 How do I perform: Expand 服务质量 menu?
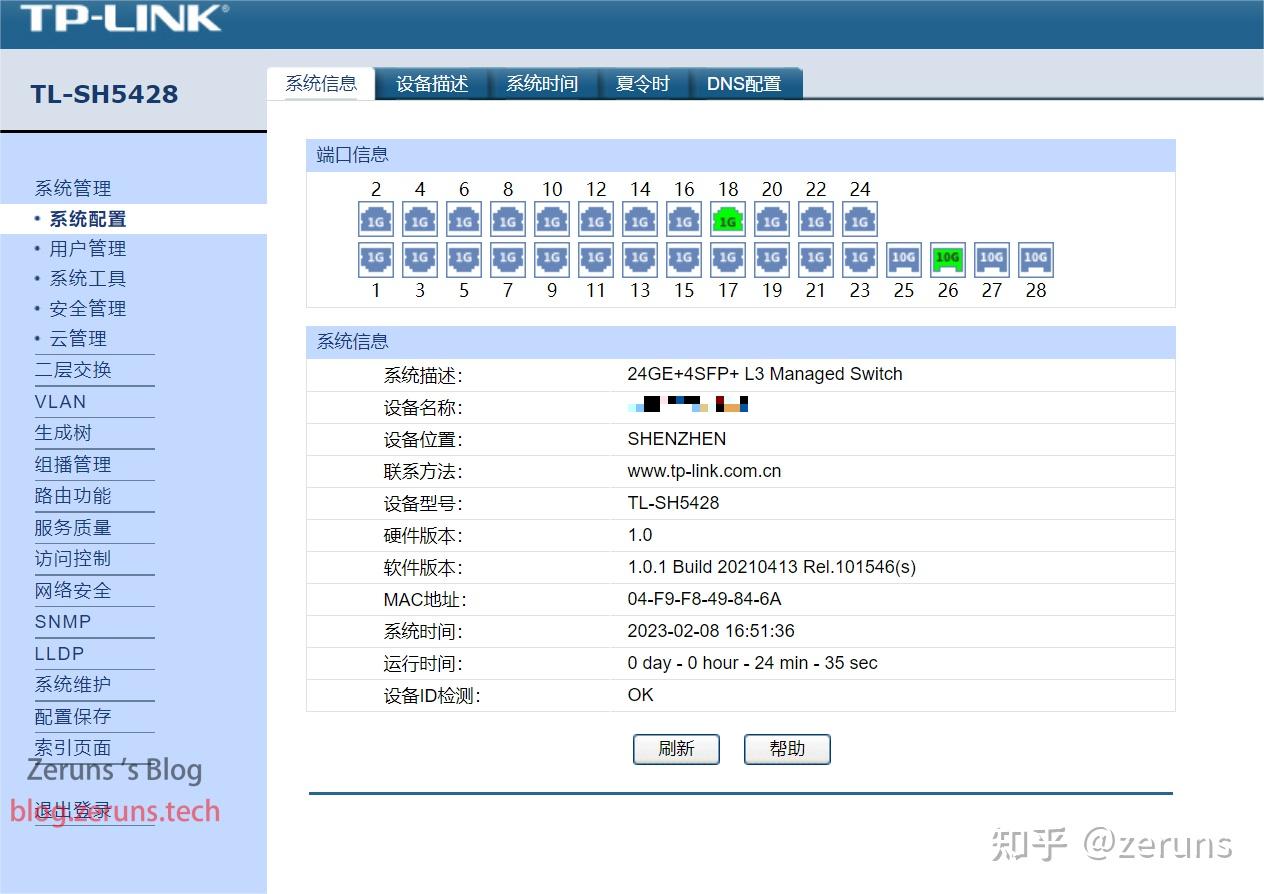coord(73,528)
